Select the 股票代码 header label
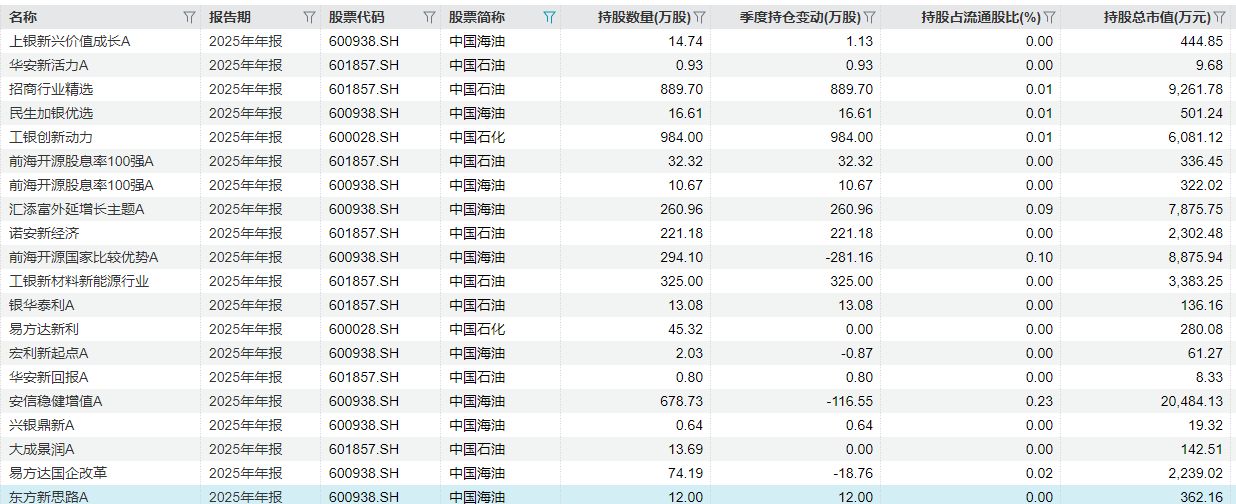 356,17
